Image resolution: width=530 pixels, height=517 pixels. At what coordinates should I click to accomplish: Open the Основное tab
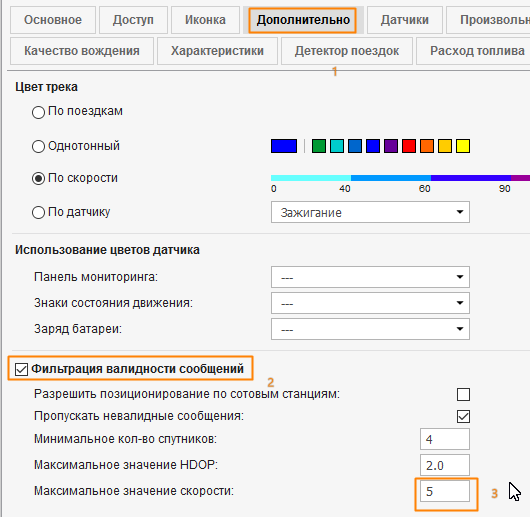(x=53, y=20)
